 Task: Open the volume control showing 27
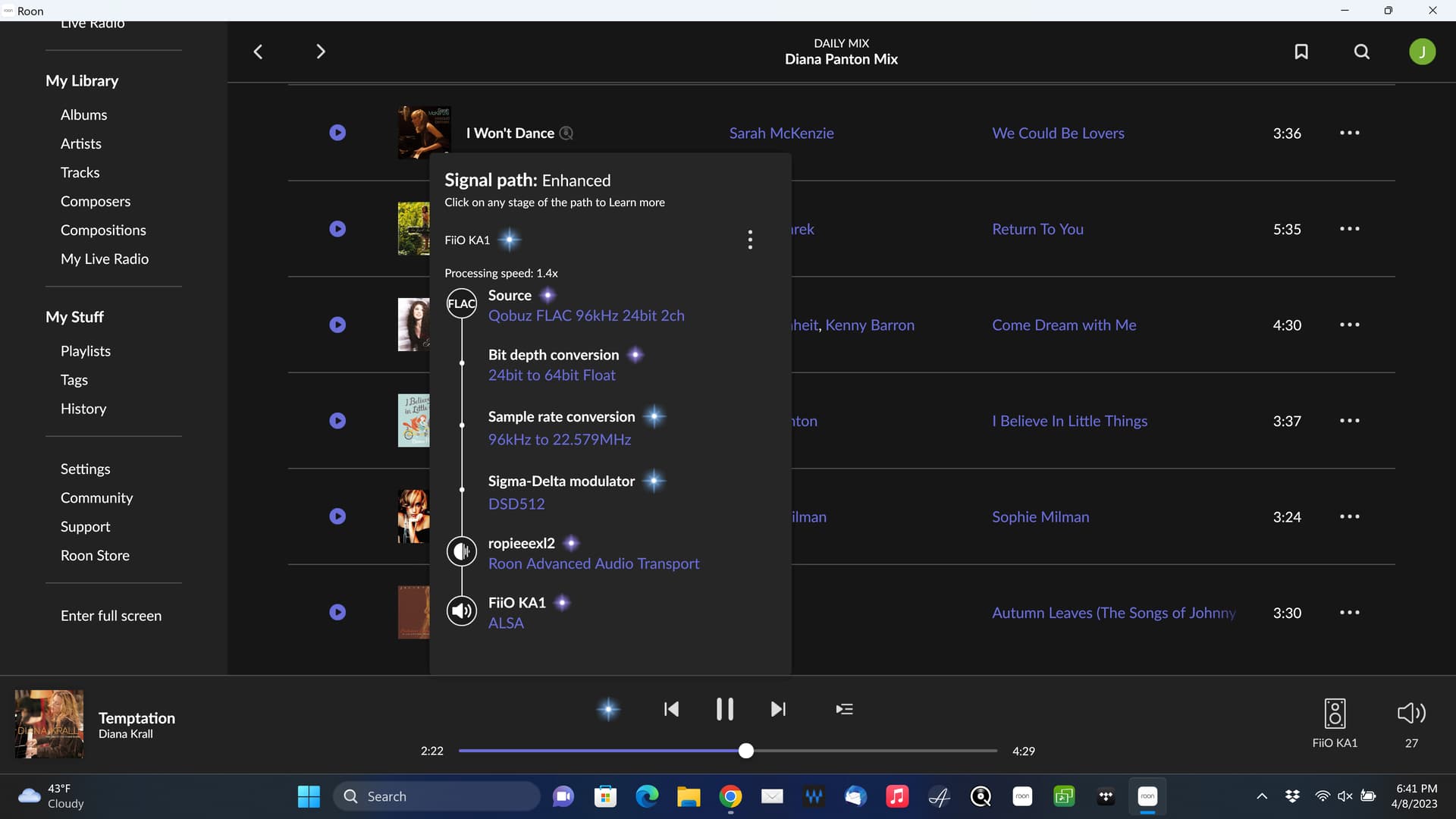point(1411,723)
